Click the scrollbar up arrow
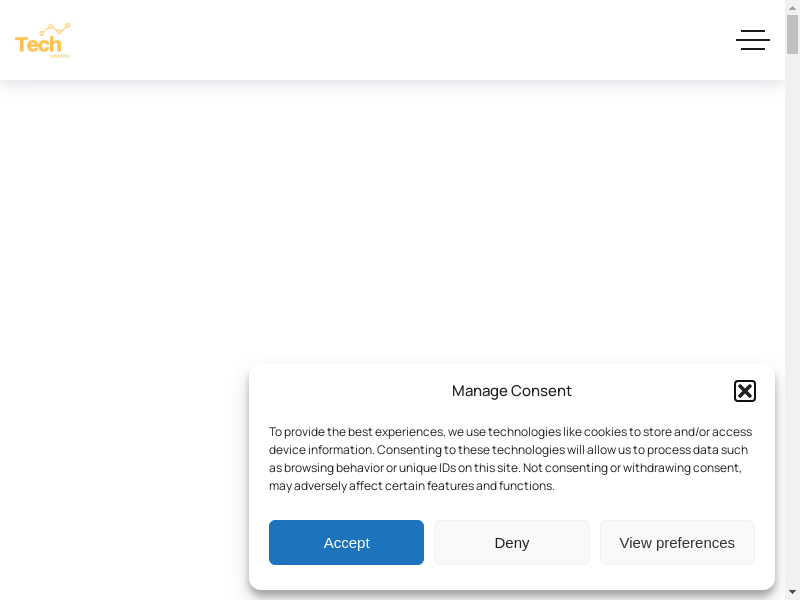 coord(792,7)
